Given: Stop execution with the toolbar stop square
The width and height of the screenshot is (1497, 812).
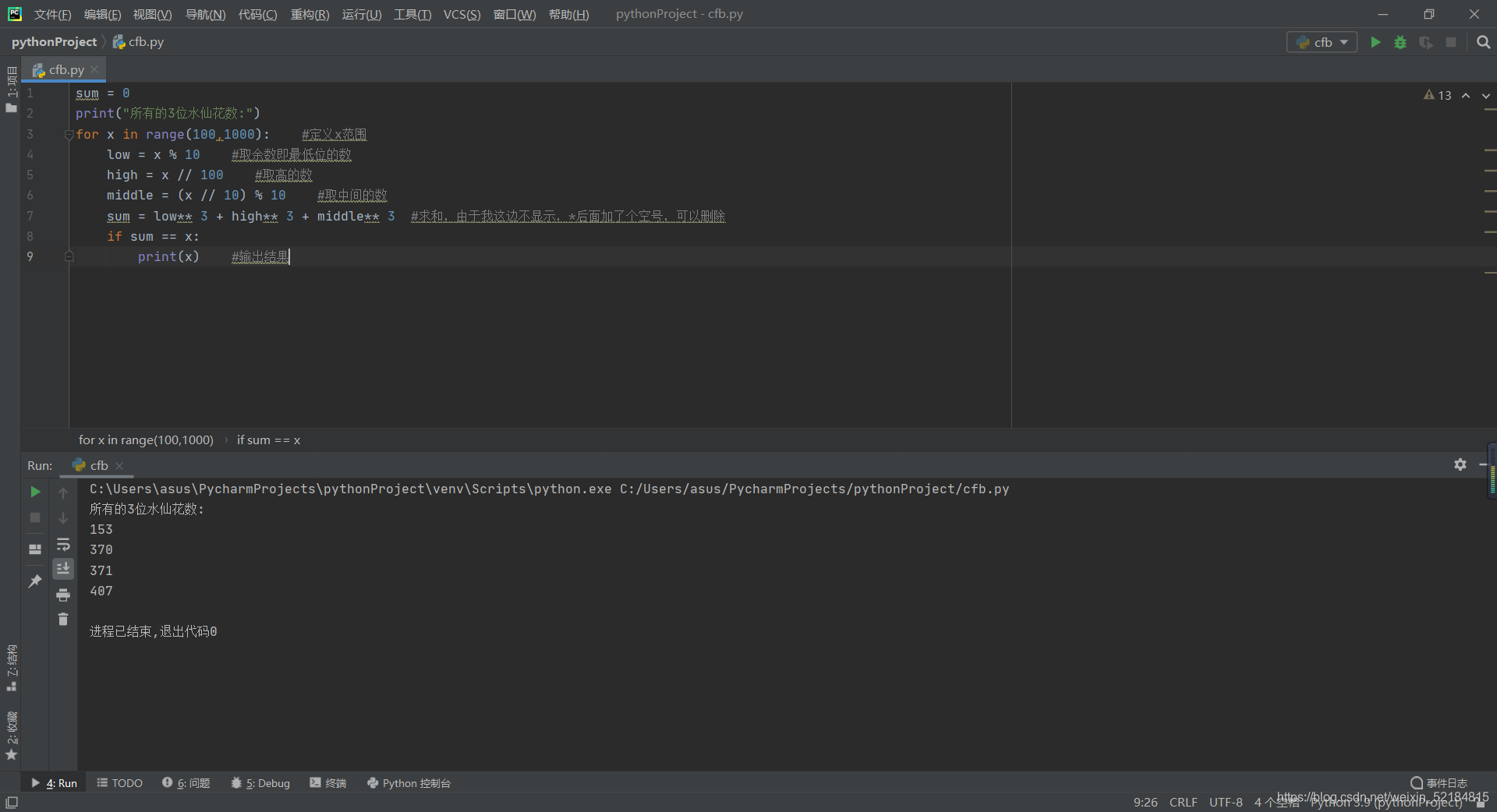Looking at the screenshot, I should (1451, 42).
